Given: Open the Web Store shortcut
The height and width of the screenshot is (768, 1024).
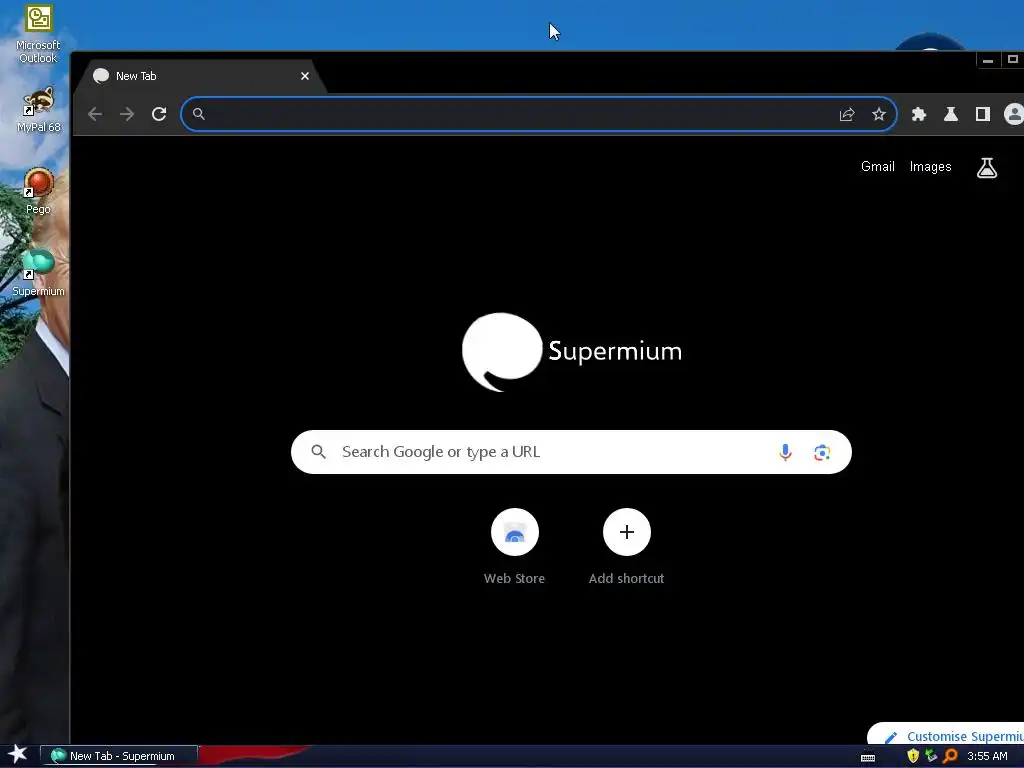Looking at the screenshot, I should 515,546.
